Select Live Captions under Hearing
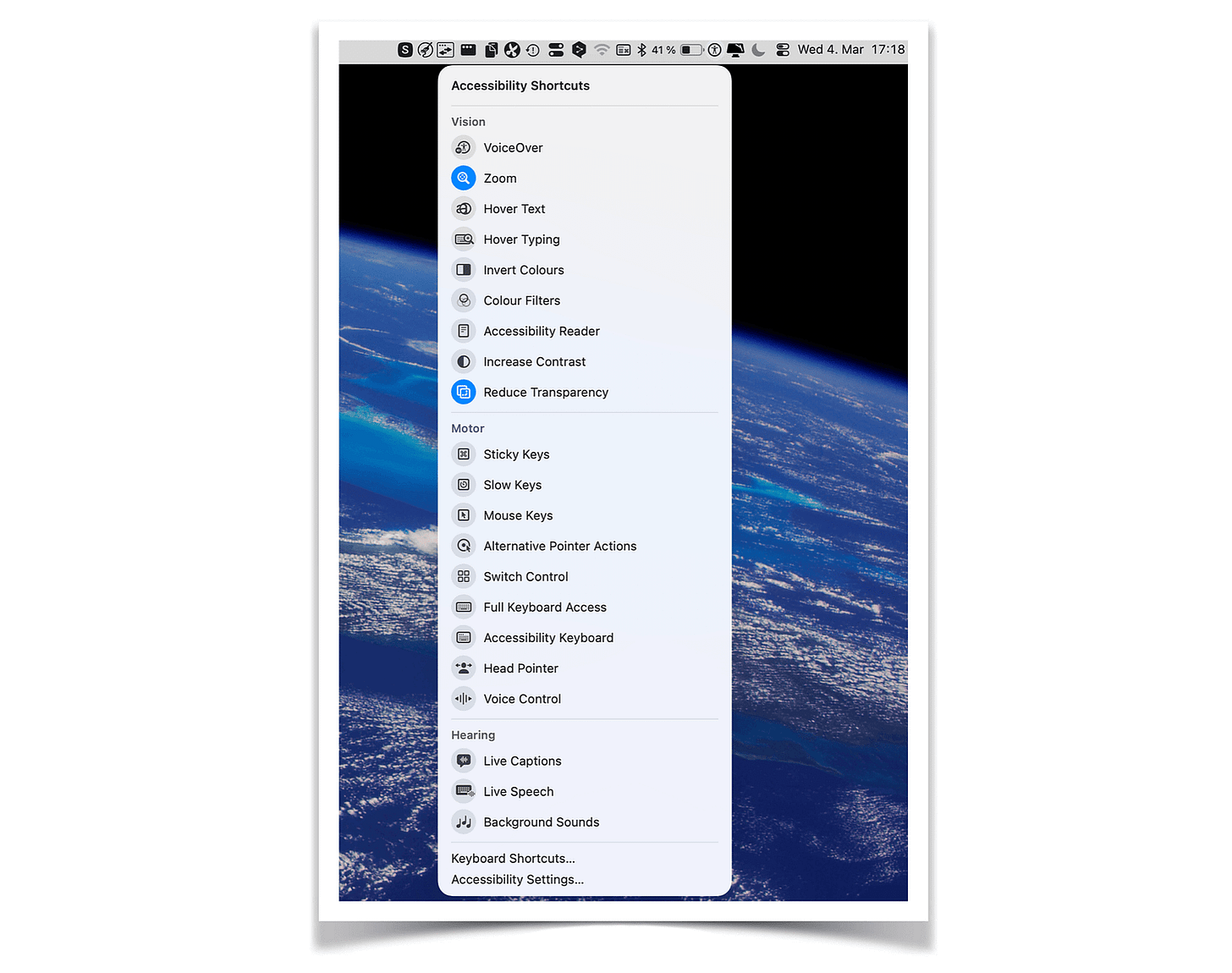The height and width of the screenshot is (973, 1232). tap(584, 761)
